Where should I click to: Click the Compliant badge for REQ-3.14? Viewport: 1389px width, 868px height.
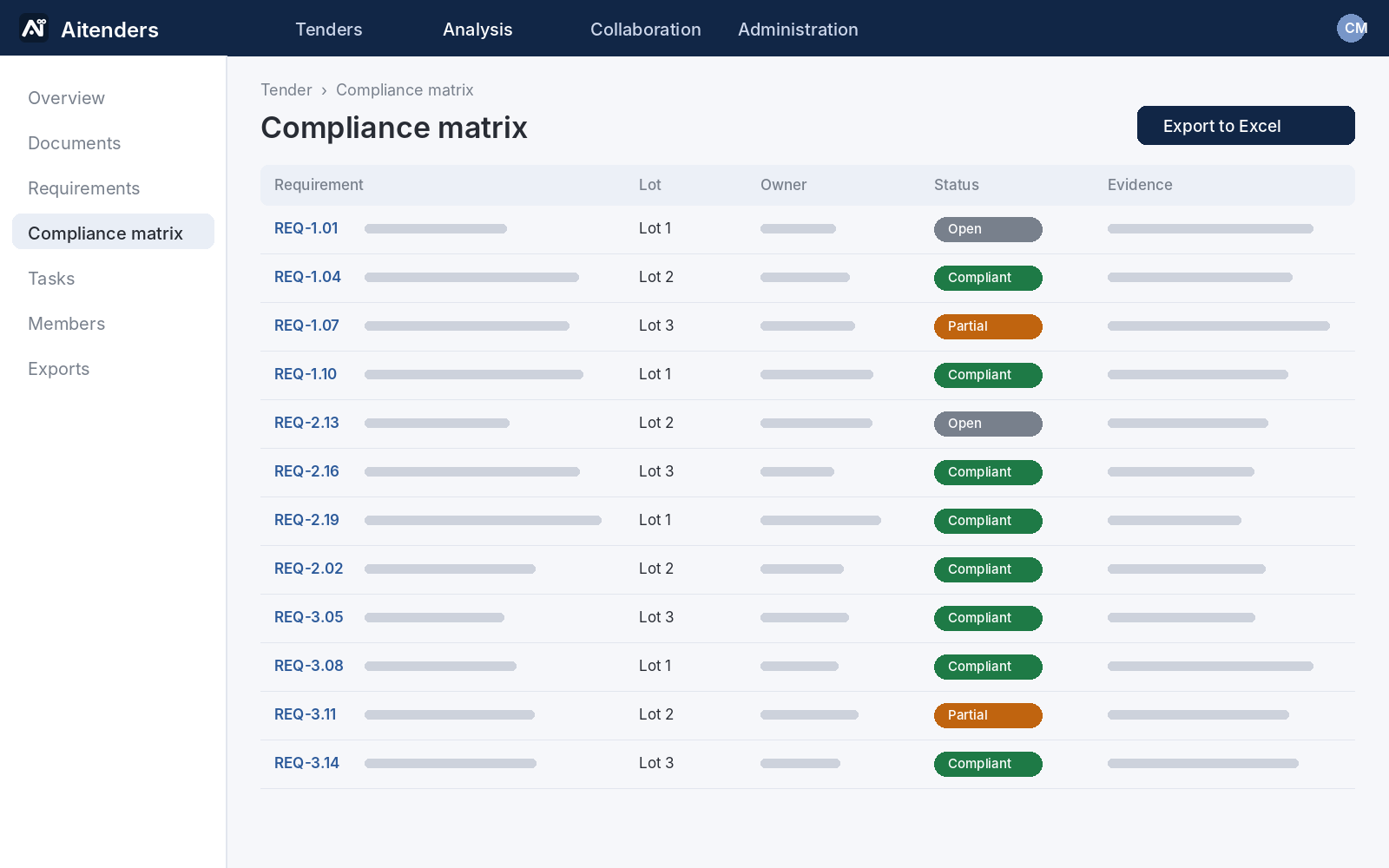988,764
